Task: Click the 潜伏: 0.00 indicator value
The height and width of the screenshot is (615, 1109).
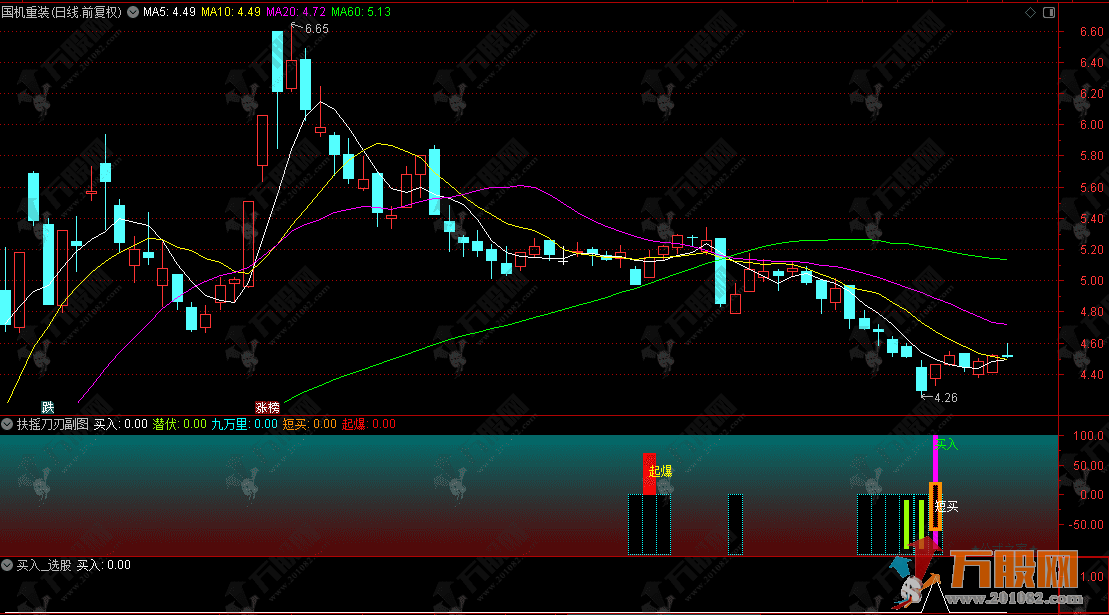Action: (180, 424)
